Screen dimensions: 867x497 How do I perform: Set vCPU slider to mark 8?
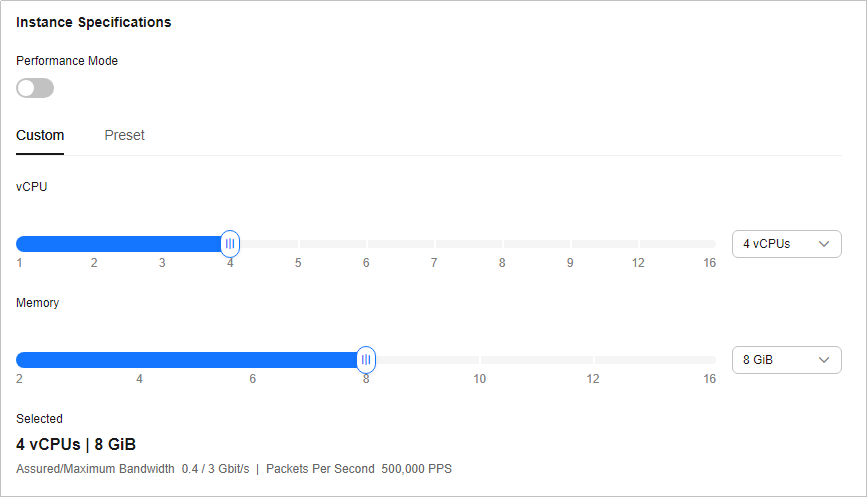click(x=502, y=243)
